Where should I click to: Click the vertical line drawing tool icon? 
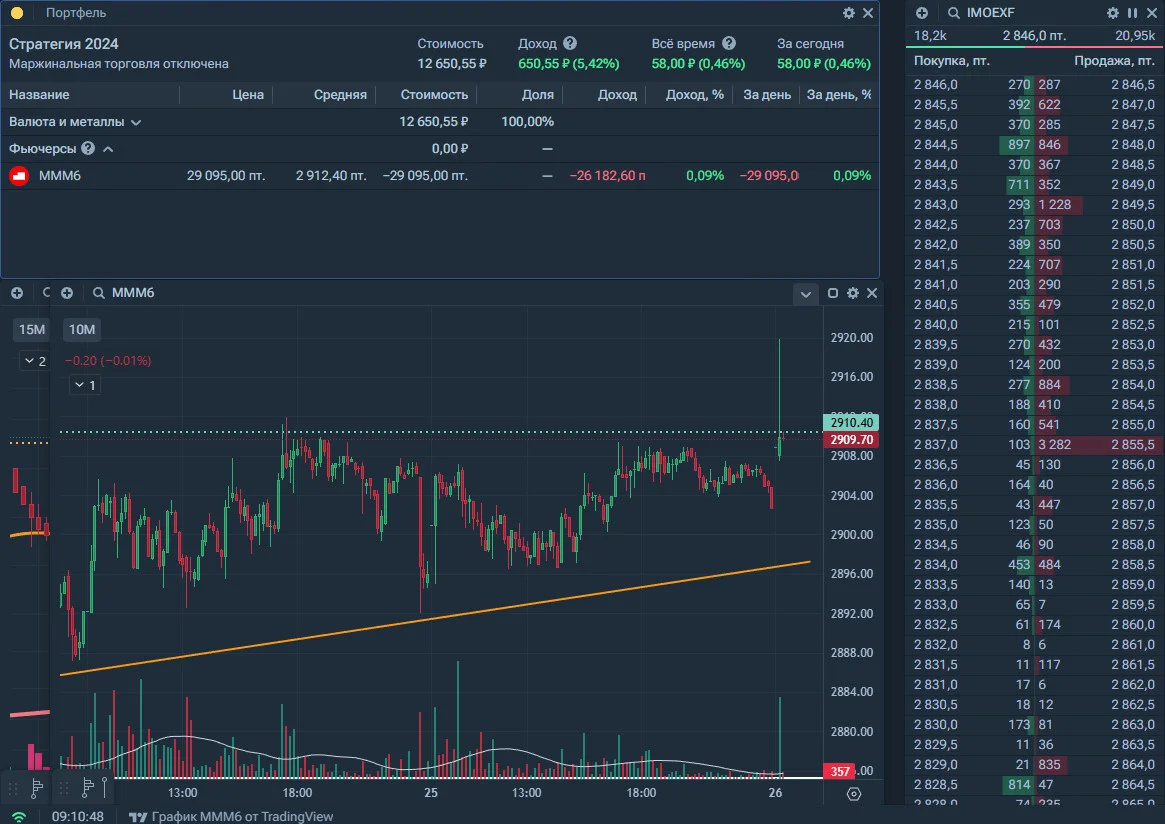(x=105, y=787)
